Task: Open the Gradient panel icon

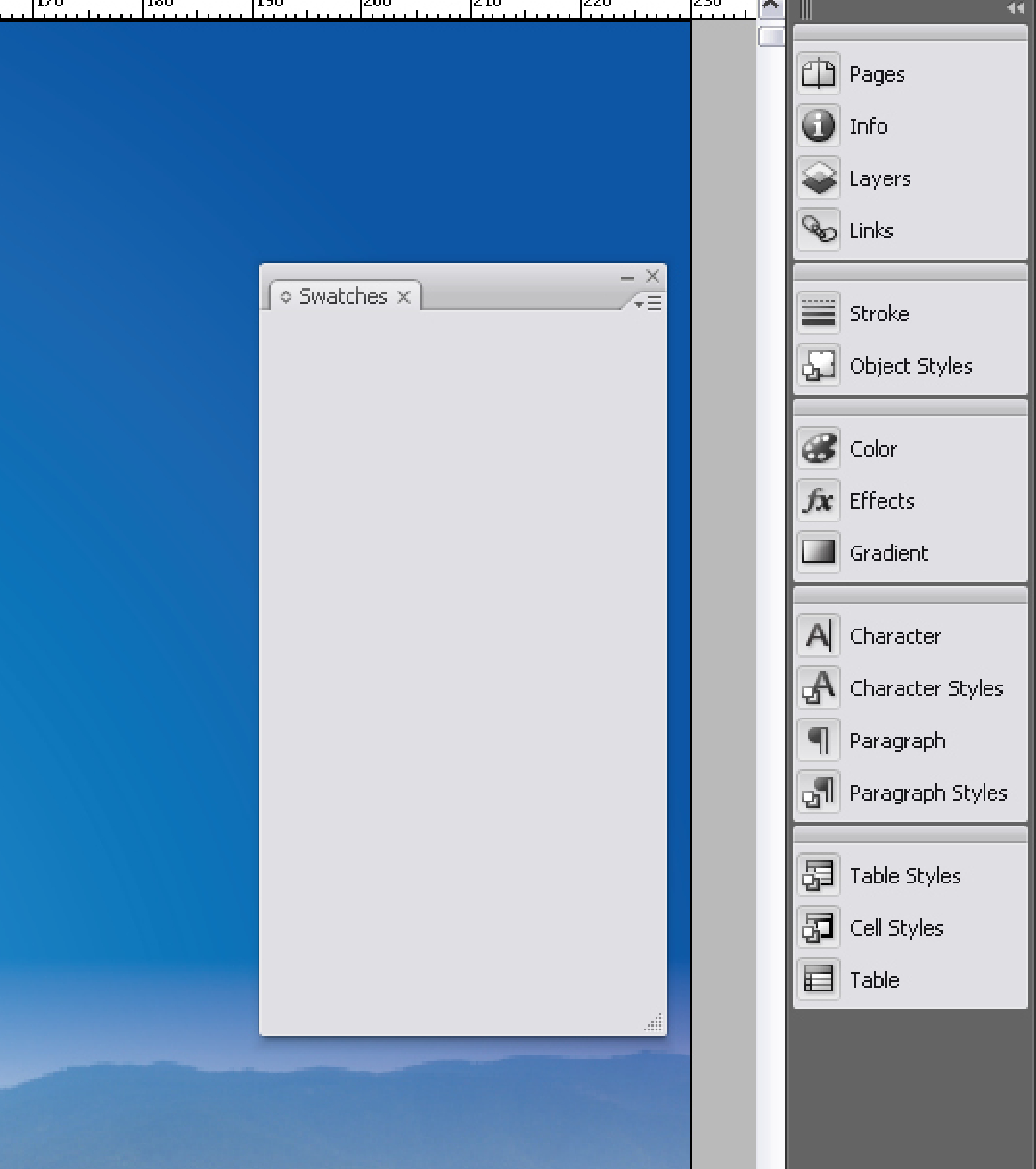Action: [x=818, y=553]
